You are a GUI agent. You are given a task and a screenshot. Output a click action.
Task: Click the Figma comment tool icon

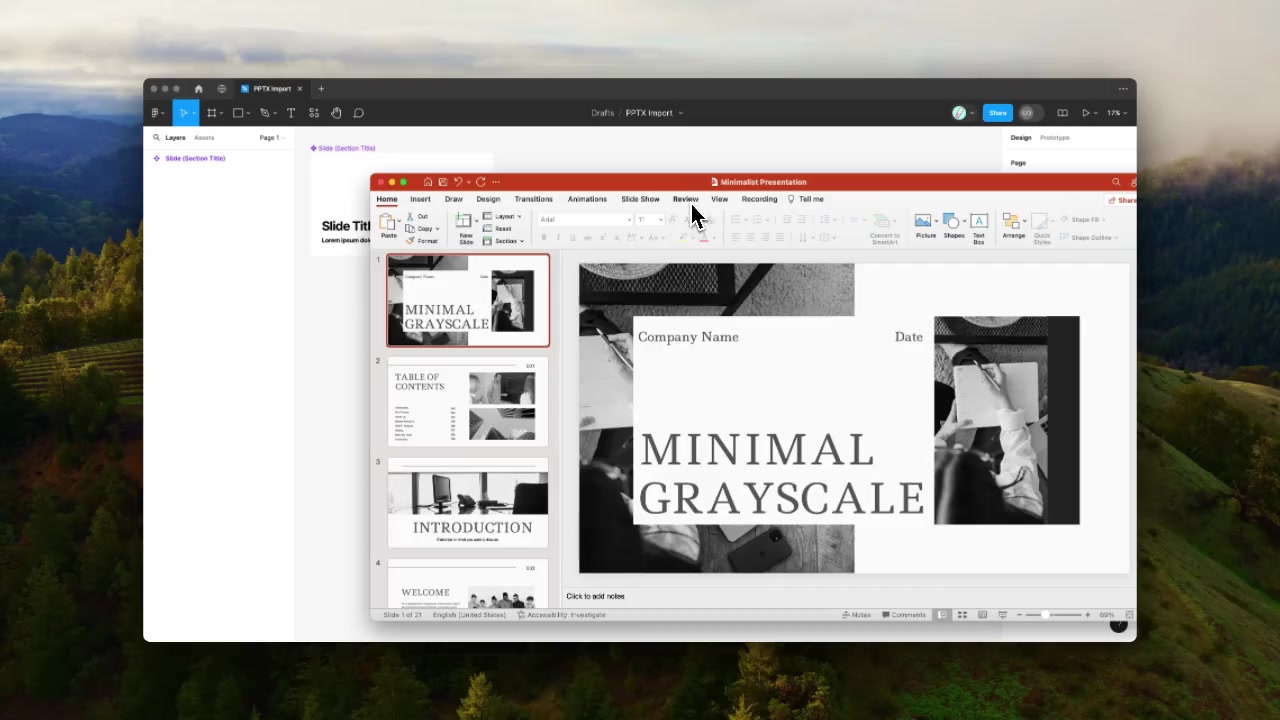(x=359, y=113)
